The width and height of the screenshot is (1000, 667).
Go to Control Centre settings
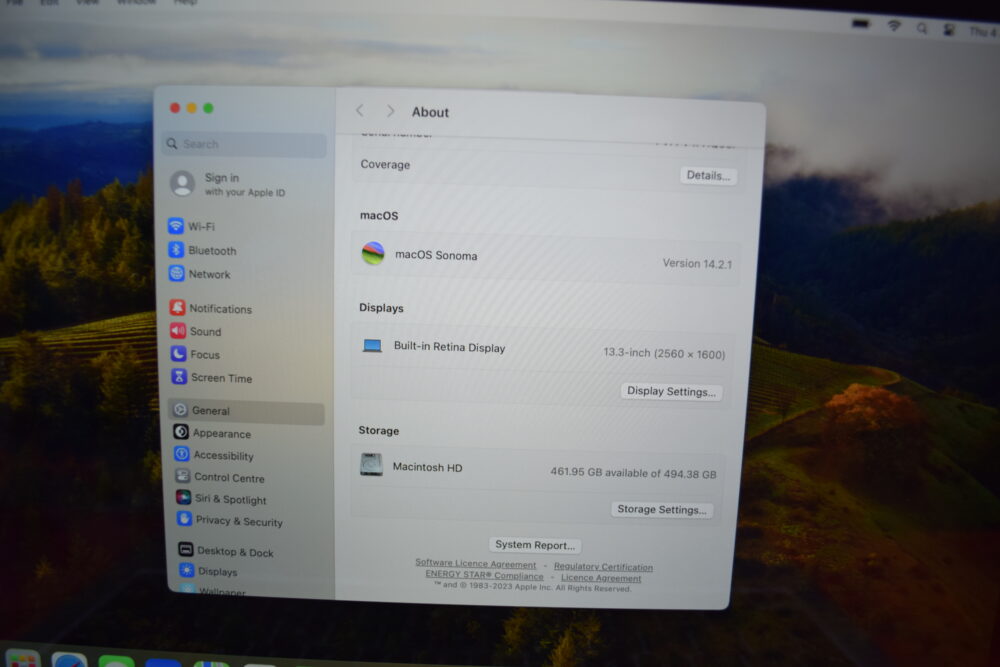[x=220, y=477]
